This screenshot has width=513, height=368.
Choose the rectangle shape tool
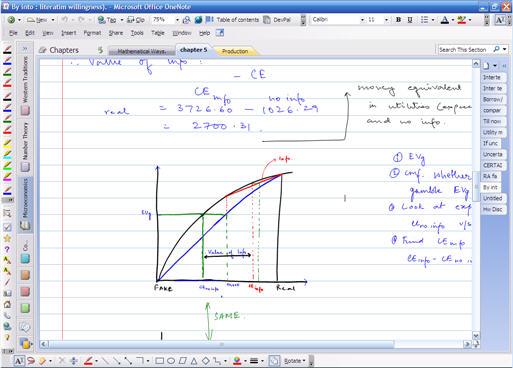[x=160, y=361]
